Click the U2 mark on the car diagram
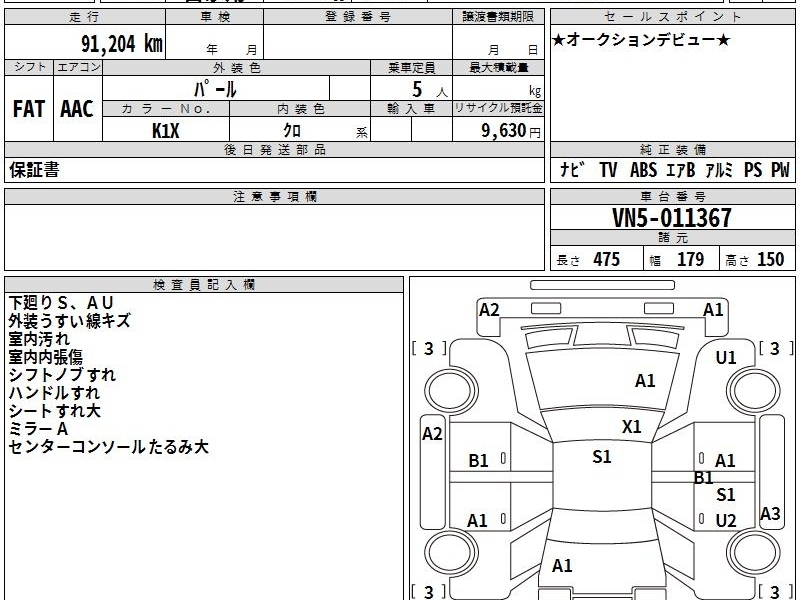The image size is (800, 600). coord(726,520)
